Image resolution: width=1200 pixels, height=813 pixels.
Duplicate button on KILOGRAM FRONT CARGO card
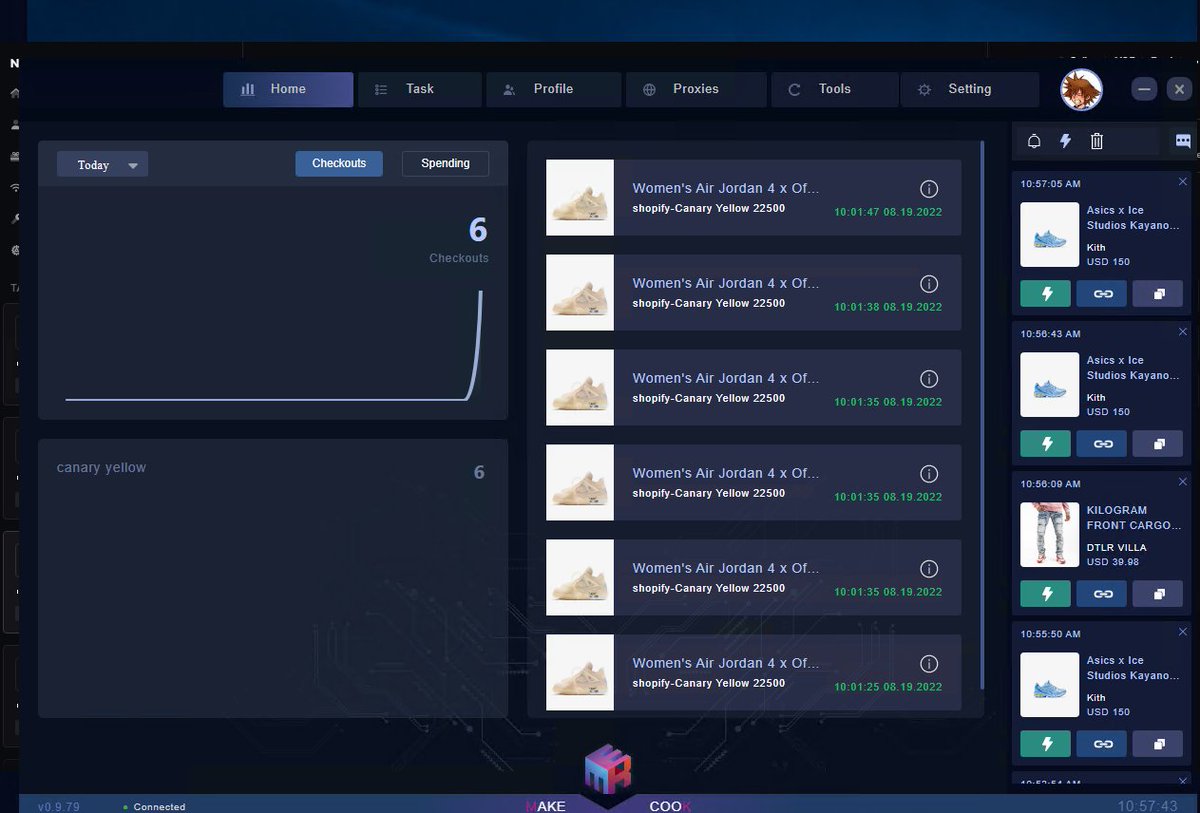tap(1159, 594)
